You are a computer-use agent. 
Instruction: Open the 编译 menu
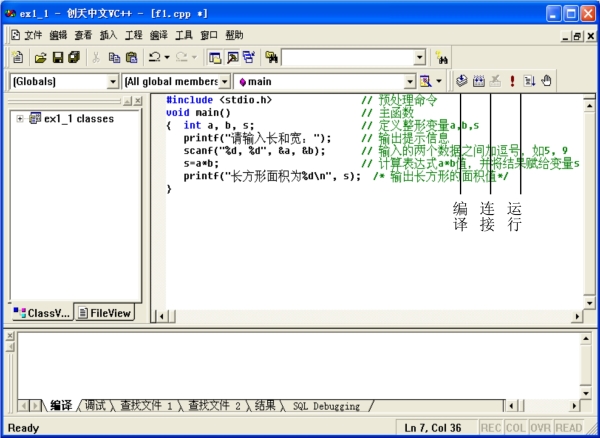(159, 36)
